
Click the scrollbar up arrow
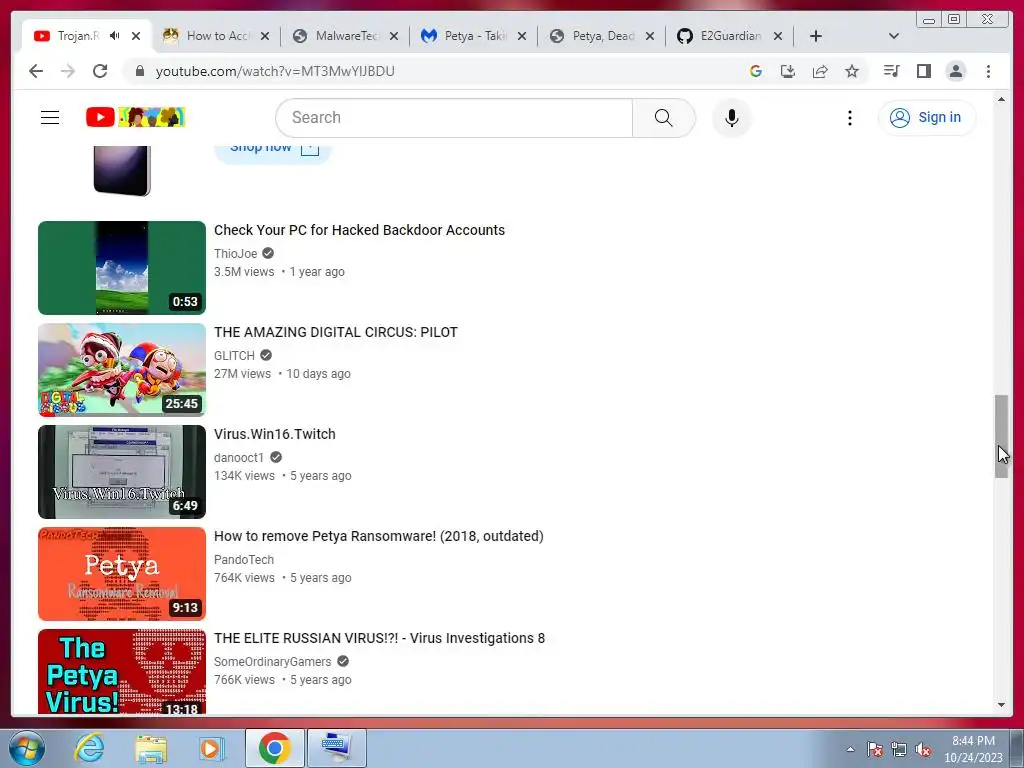[x=1001, y=99]
